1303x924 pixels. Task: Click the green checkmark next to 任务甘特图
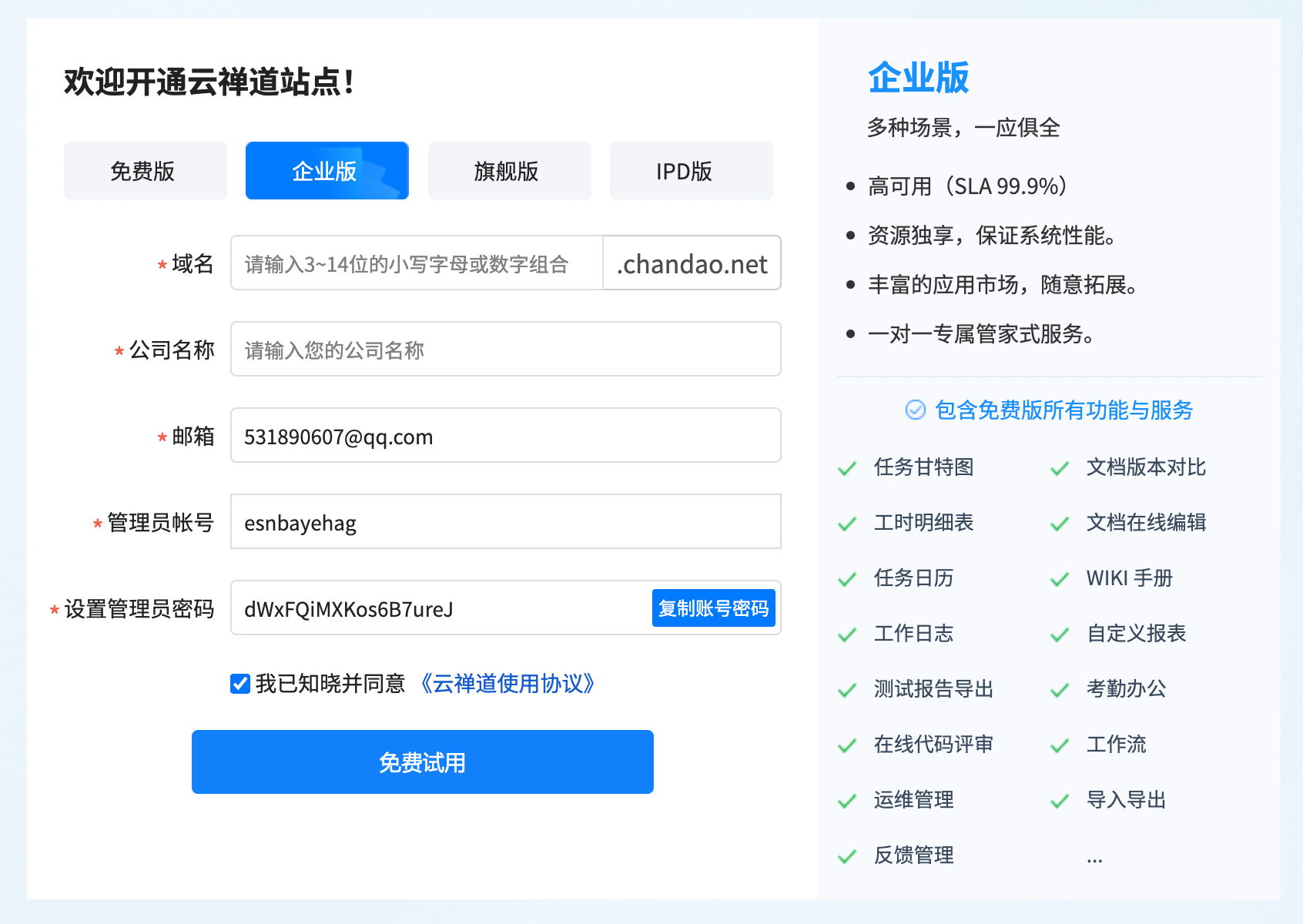pyautogui.click(x=847, y=468)
